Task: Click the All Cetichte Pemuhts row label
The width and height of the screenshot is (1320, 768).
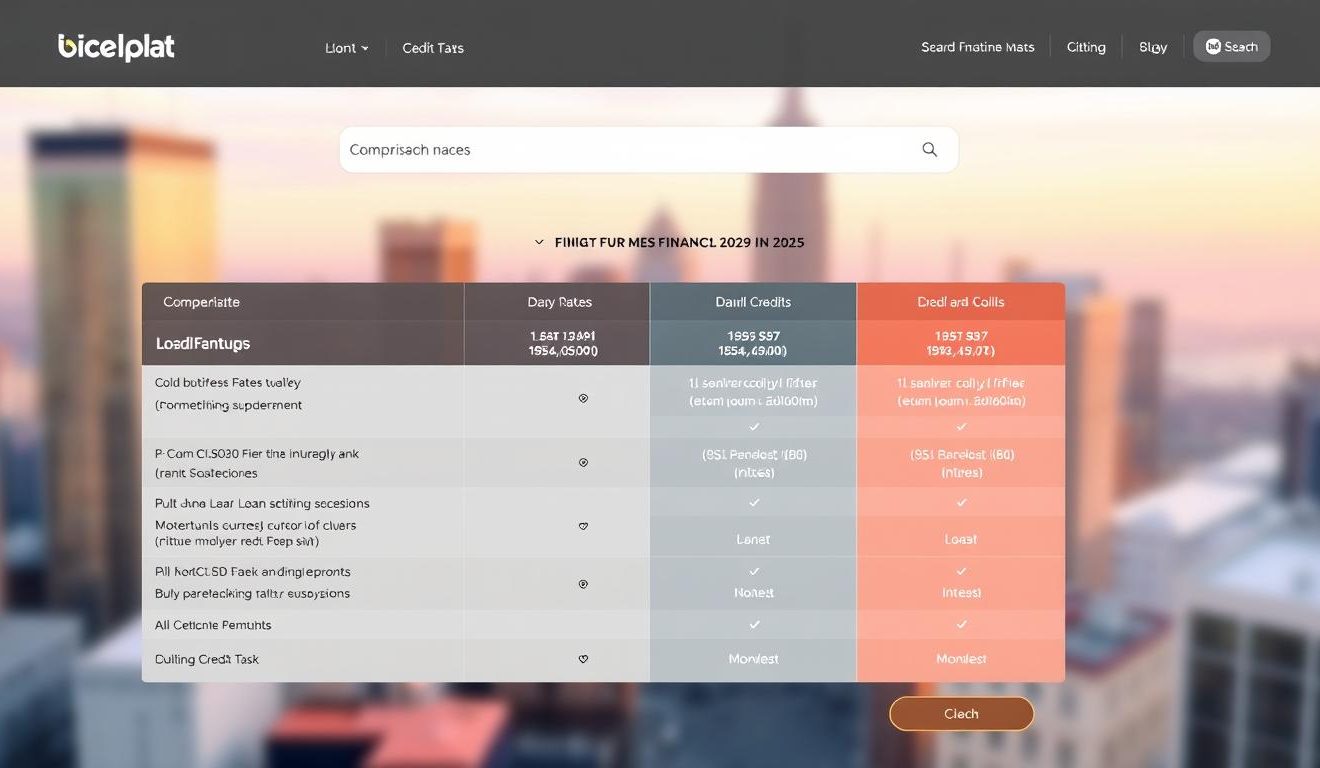Action: pos(213,625)
